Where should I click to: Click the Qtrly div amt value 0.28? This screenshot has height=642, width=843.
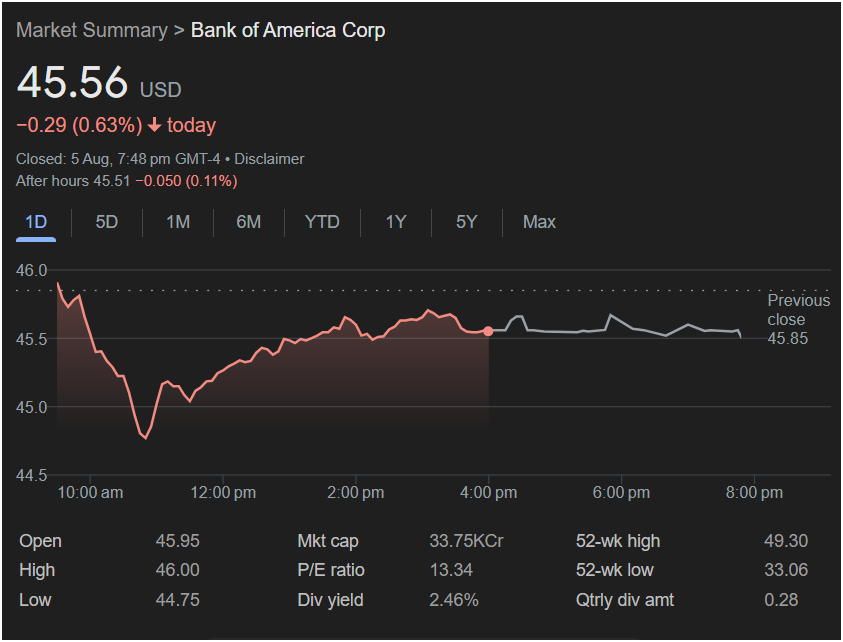coord(781,600)
